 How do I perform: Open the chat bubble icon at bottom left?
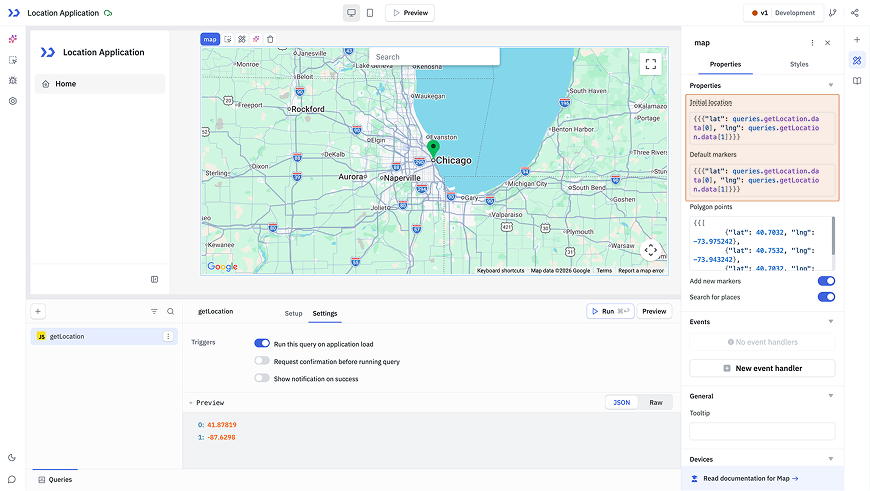(12, 479)
